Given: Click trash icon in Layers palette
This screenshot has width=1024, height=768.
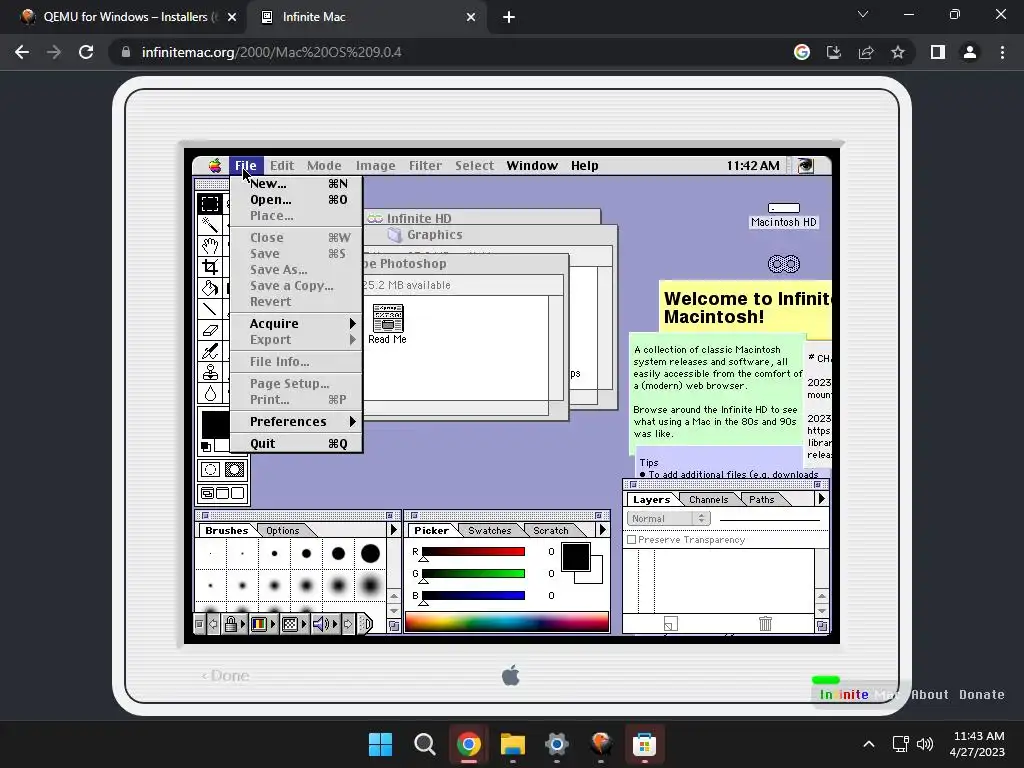Looking at the screenshot, I should 765,624.
